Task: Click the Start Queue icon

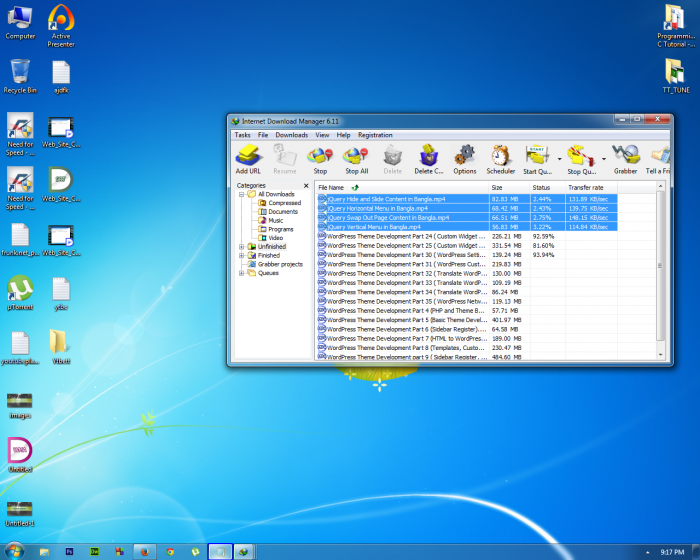Action: click(x=537, y=157)
